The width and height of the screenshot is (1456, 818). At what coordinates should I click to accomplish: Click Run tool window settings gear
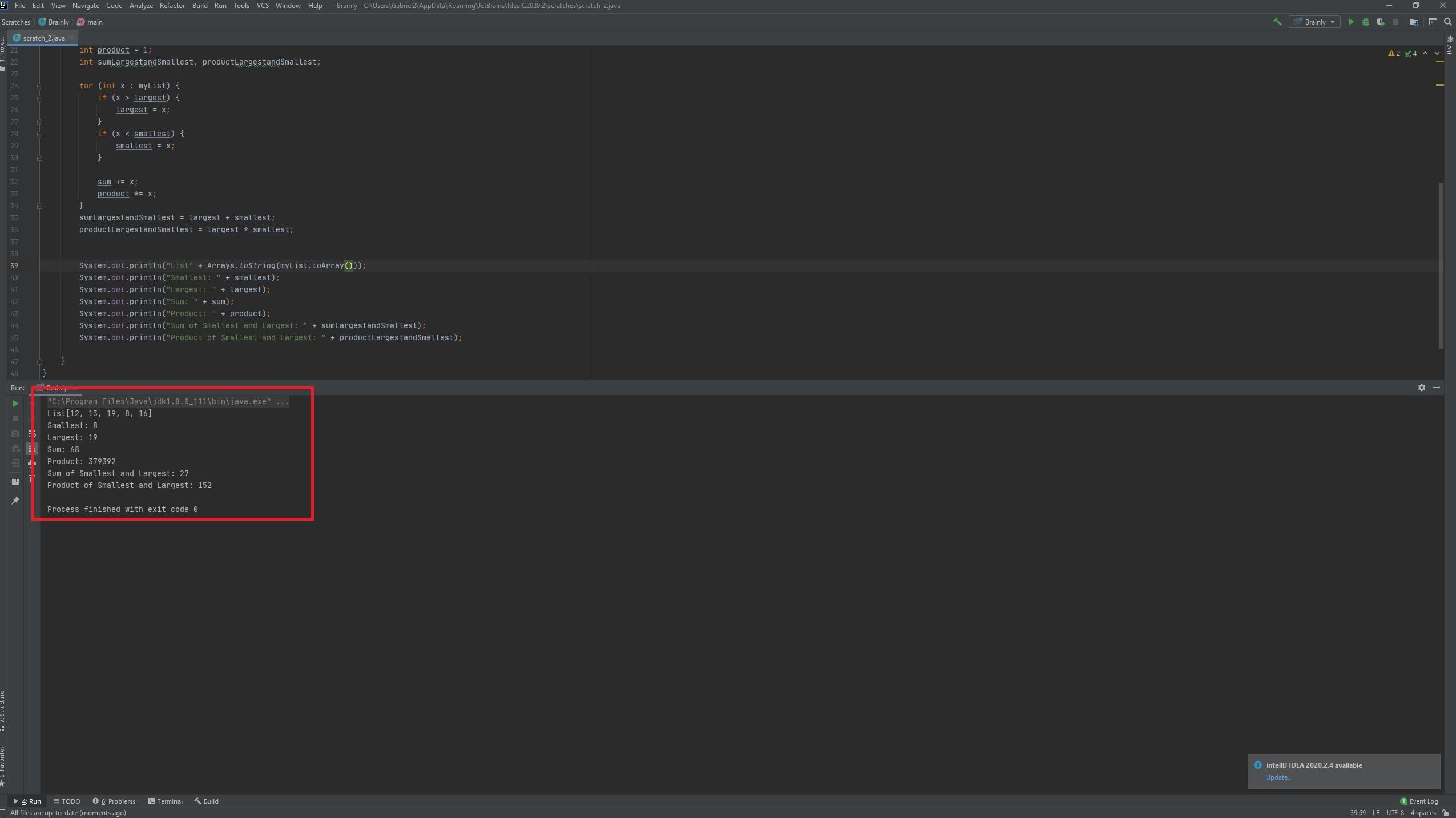point(1421,388)
